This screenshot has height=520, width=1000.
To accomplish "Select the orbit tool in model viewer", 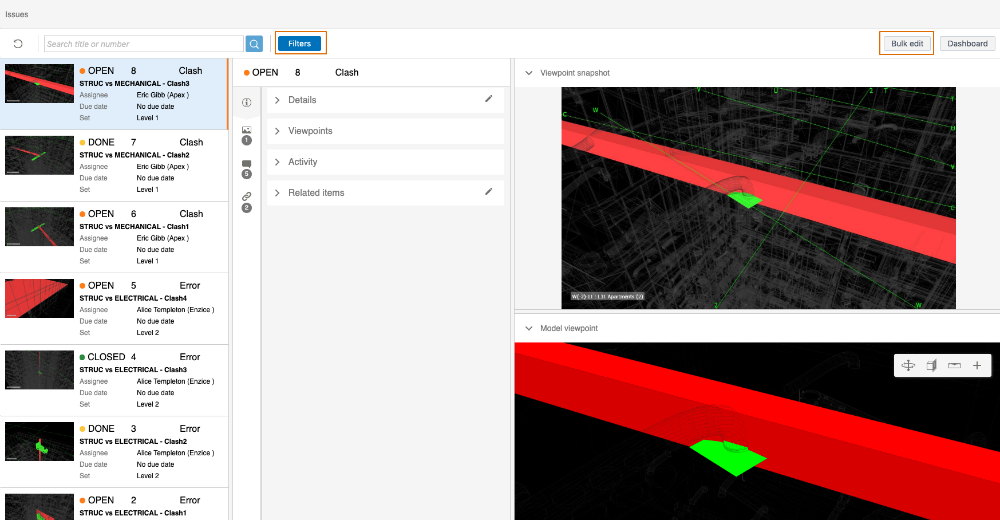I will pos(908,366).
